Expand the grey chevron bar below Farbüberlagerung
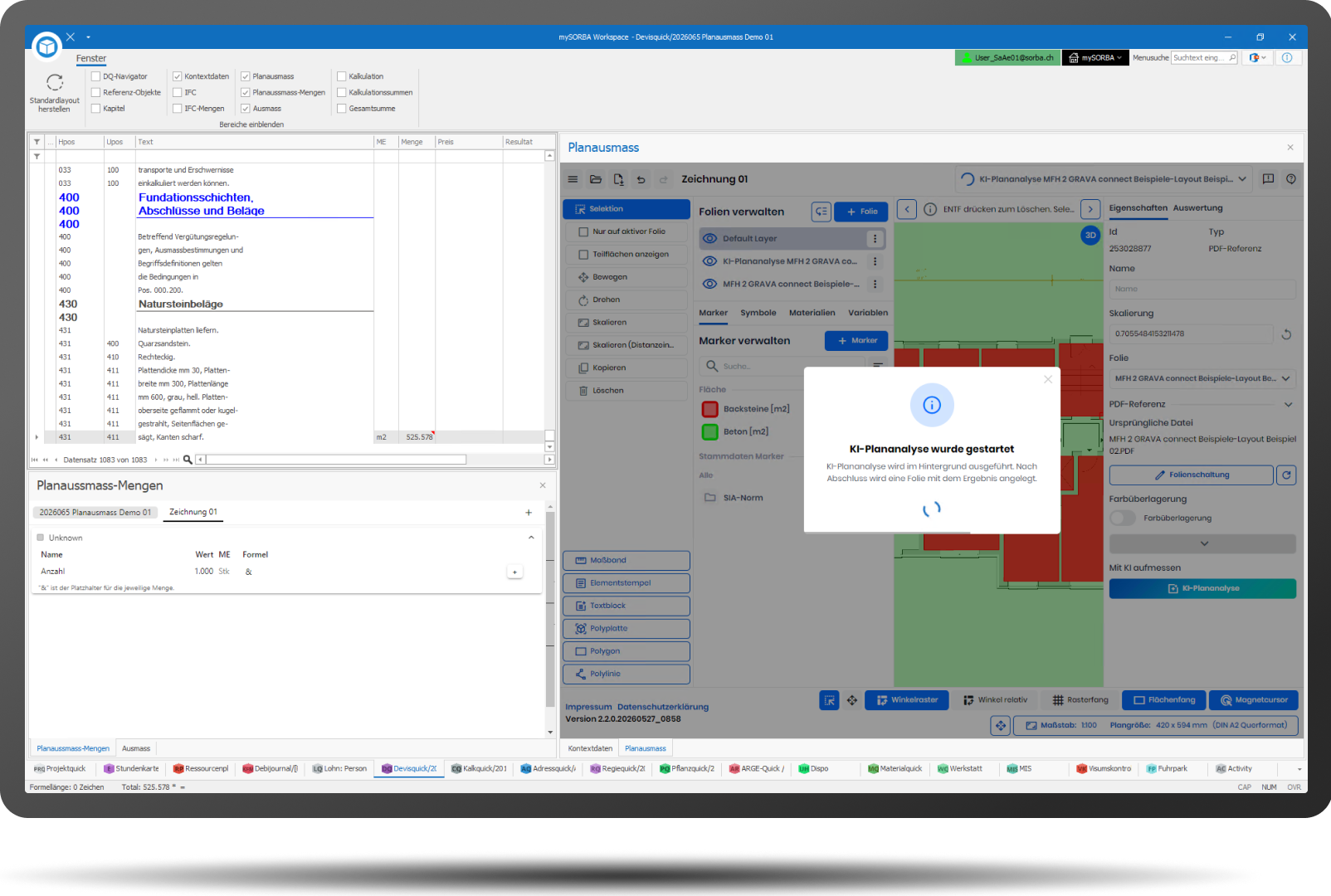 tap(1202, 544)
